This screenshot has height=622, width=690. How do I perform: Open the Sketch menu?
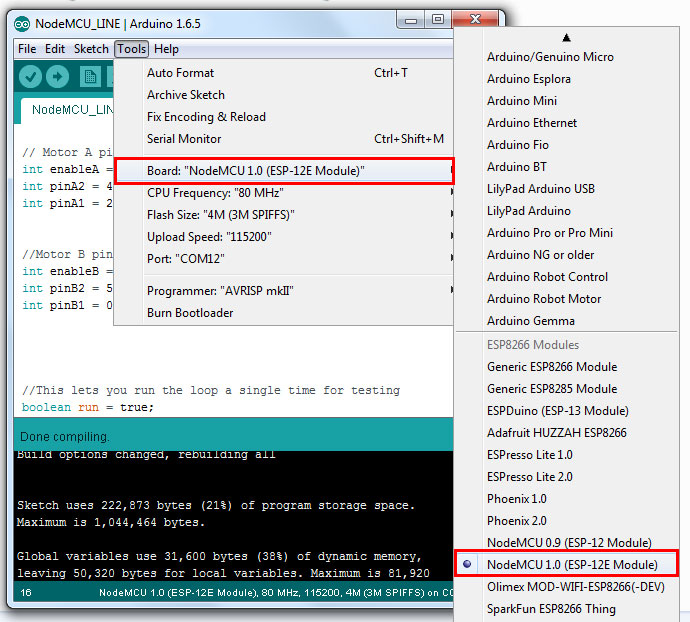[91, 49]
